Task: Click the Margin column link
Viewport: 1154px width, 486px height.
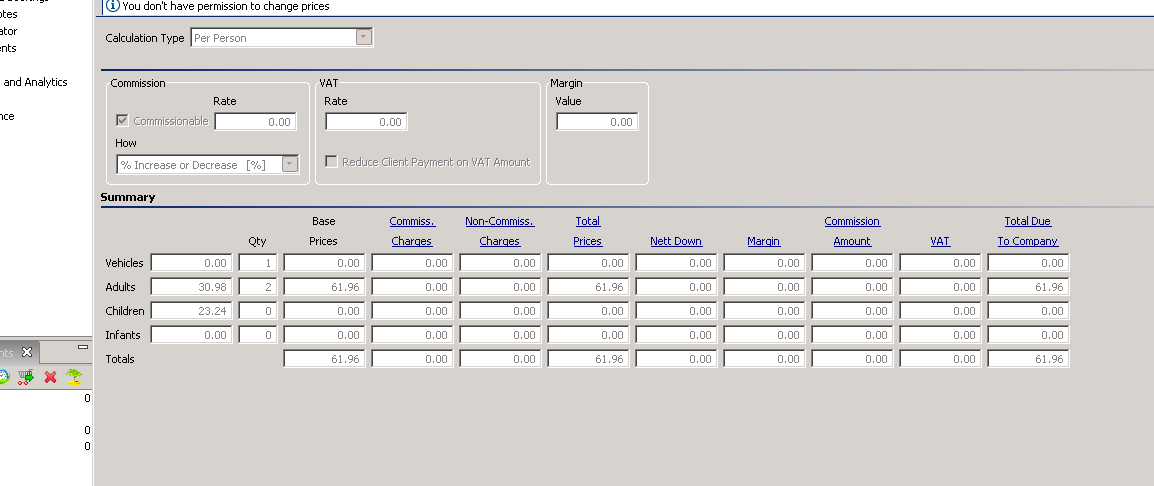Action: (x=763, y=242)
